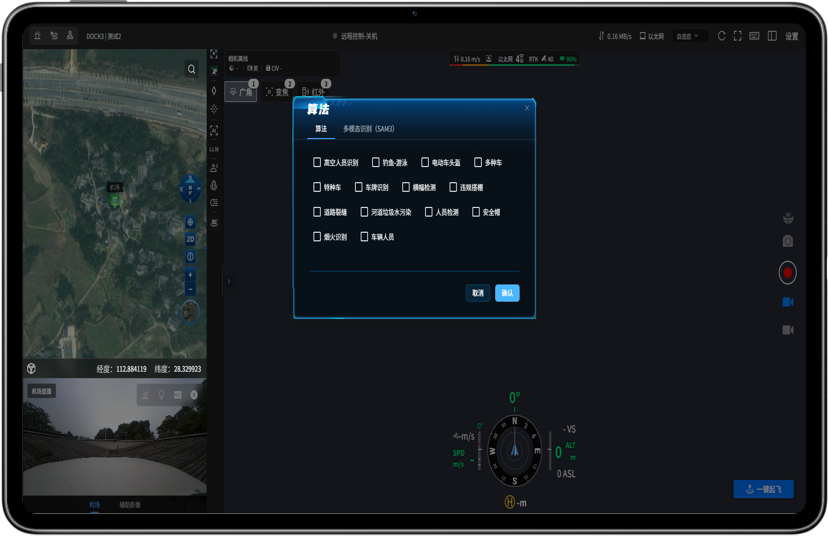Open the 自适应 resolution dropdown
828x536 pixels.
click(688, 36)
